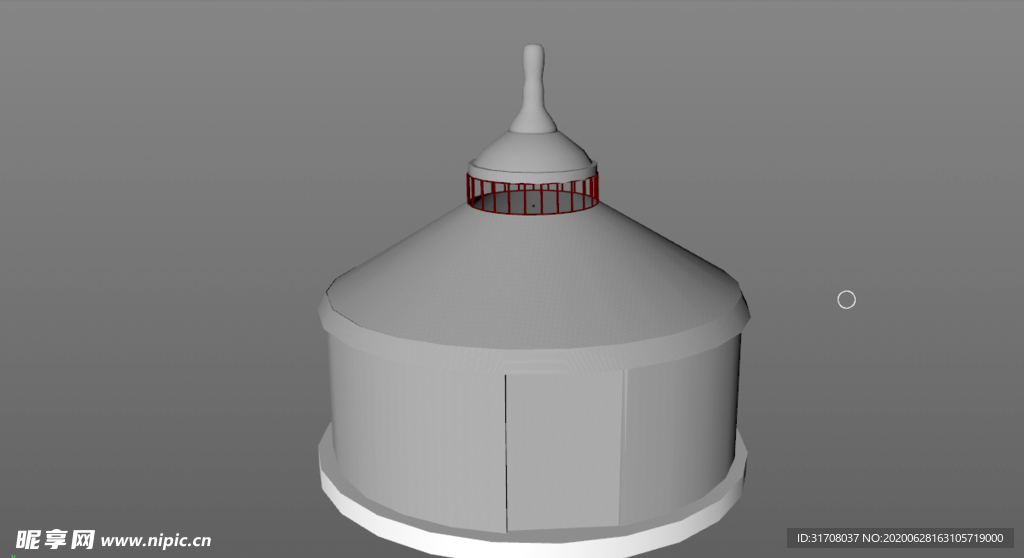Select the tall spire finial at the top

534,88
